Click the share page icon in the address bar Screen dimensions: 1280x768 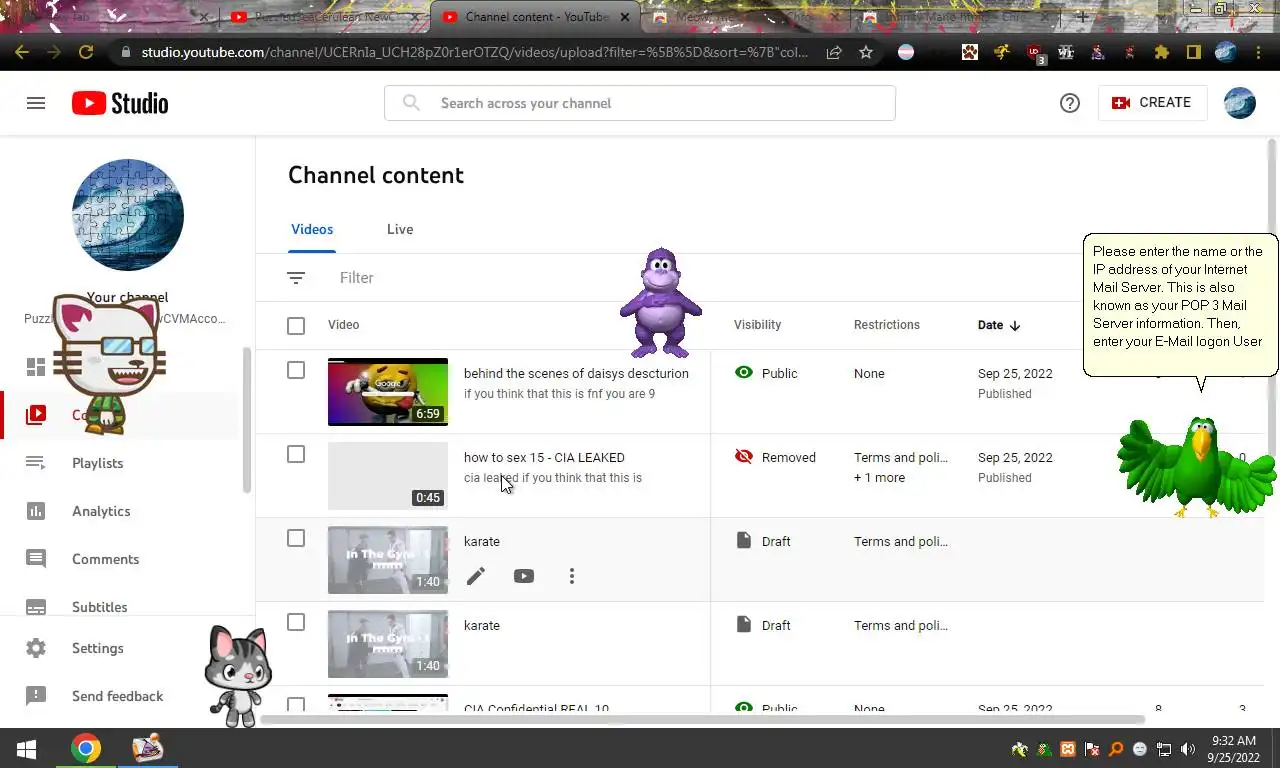point(834,52)
